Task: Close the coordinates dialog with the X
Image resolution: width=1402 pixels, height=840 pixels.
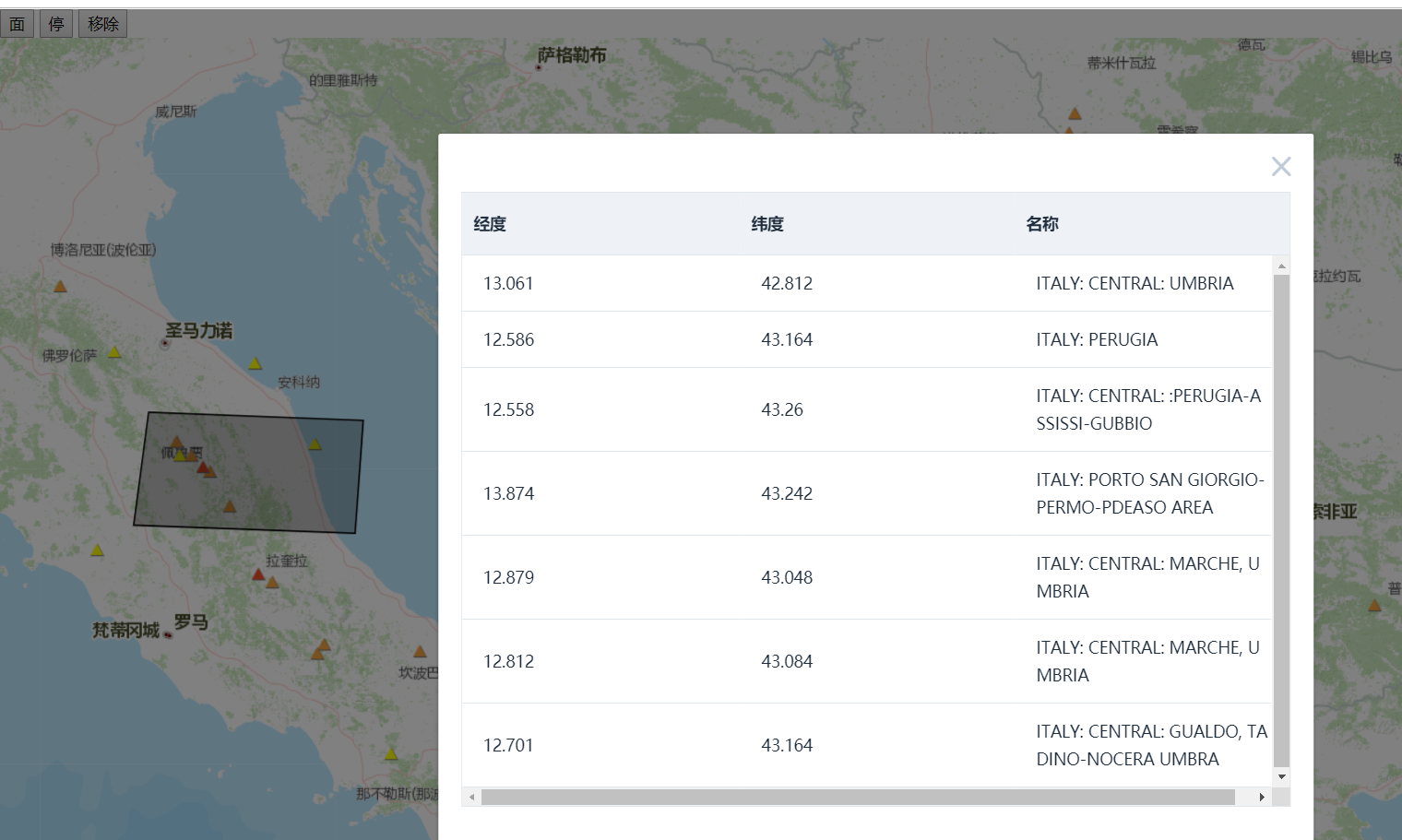Action: pos(1281,166)
